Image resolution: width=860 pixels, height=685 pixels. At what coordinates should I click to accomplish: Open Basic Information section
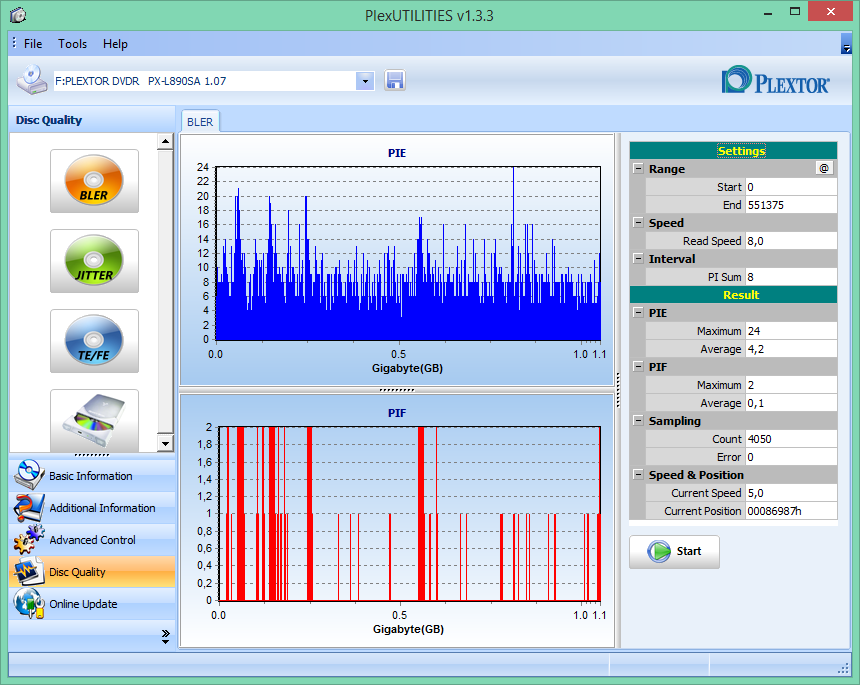pos(92,475)
